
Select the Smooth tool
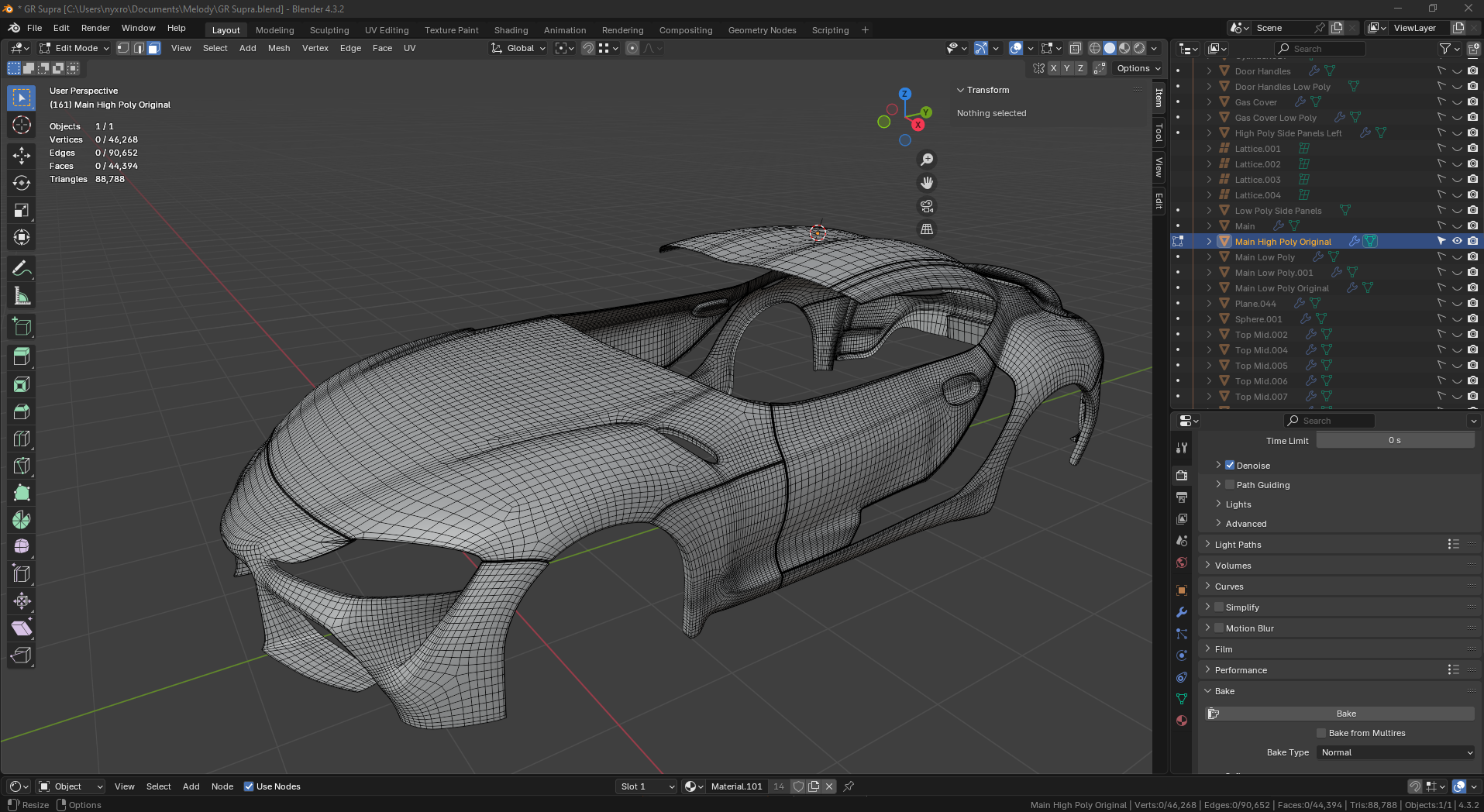(22, 547)
